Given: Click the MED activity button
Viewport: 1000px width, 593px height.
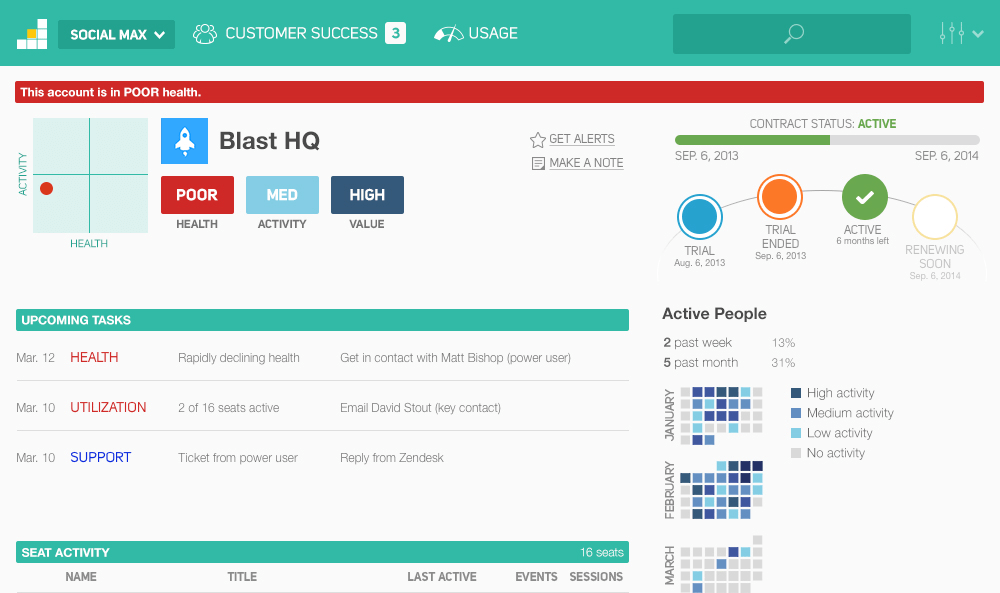Looking at the screenshot, I should [282, 195].
